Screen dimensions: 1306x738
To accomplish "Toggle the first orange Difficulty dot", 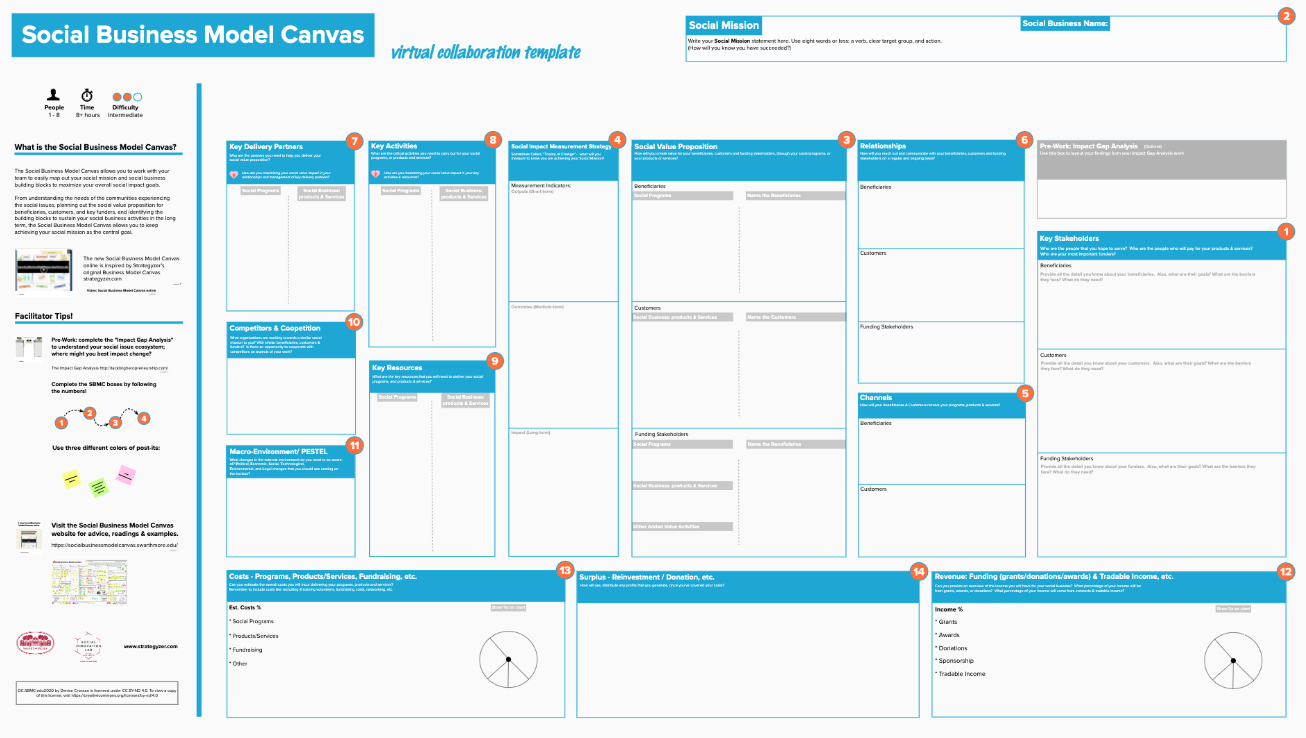I will click(118, 96).
